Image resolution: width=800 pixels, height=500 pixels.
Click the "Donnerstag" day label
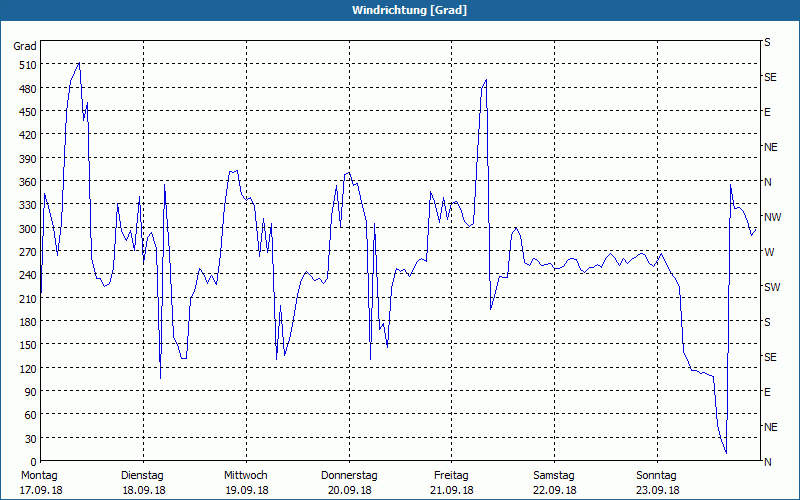(x=349, y=476)
